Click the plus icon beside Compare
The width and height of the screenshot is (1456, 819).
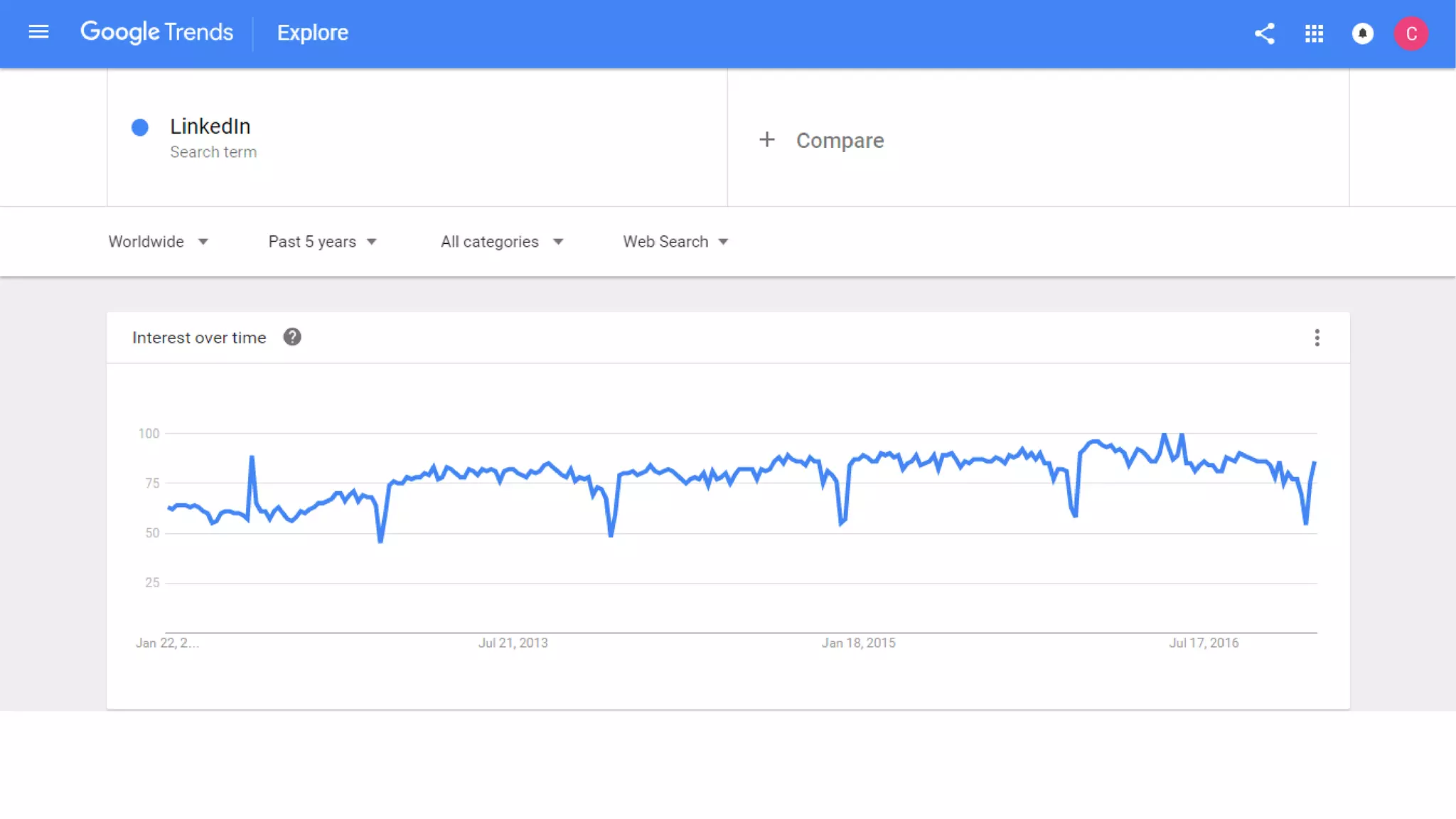click(x=766, y=139)
